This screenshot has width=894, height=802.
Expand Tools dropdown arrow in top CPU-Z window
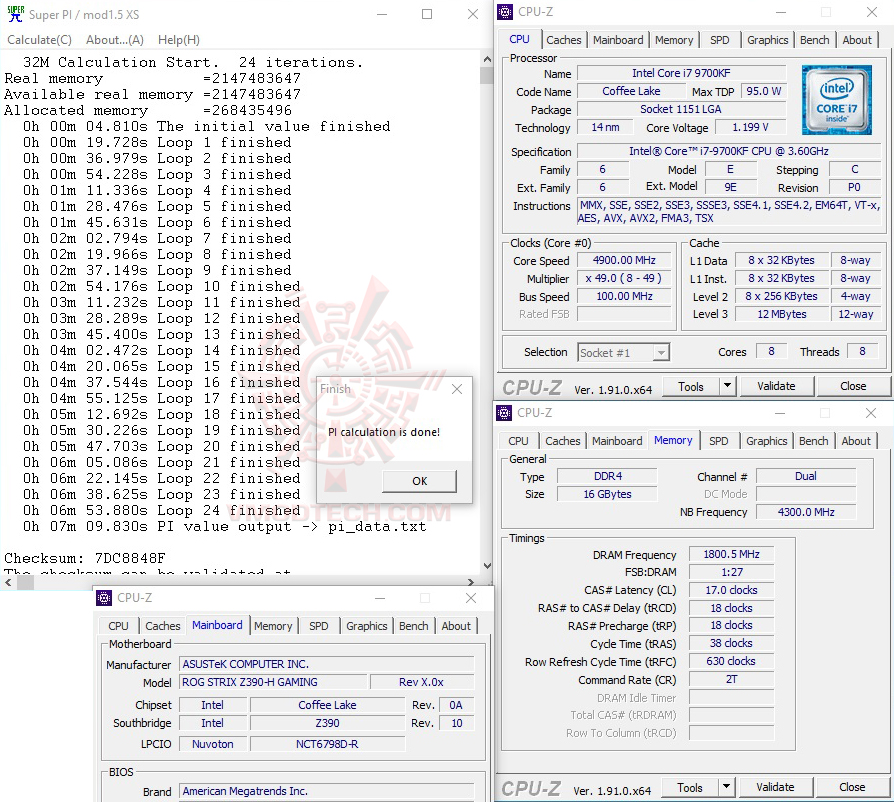[728, 386]
